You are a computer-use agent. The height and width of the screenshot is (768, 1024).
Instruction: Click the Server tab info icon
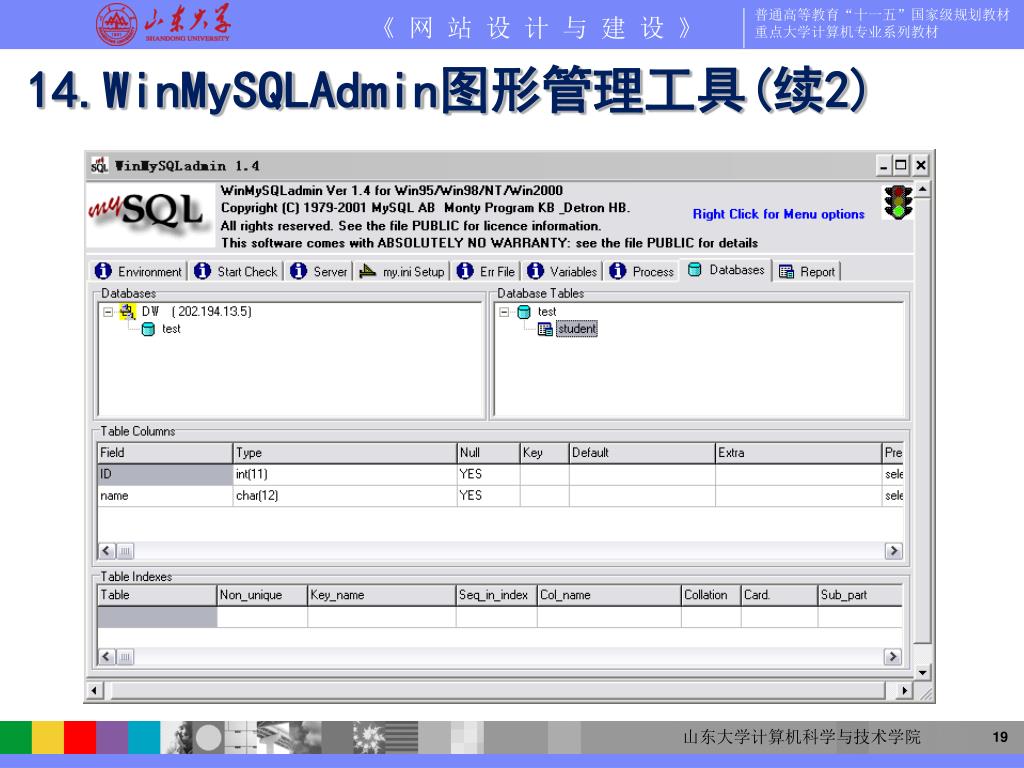point(298,270)
